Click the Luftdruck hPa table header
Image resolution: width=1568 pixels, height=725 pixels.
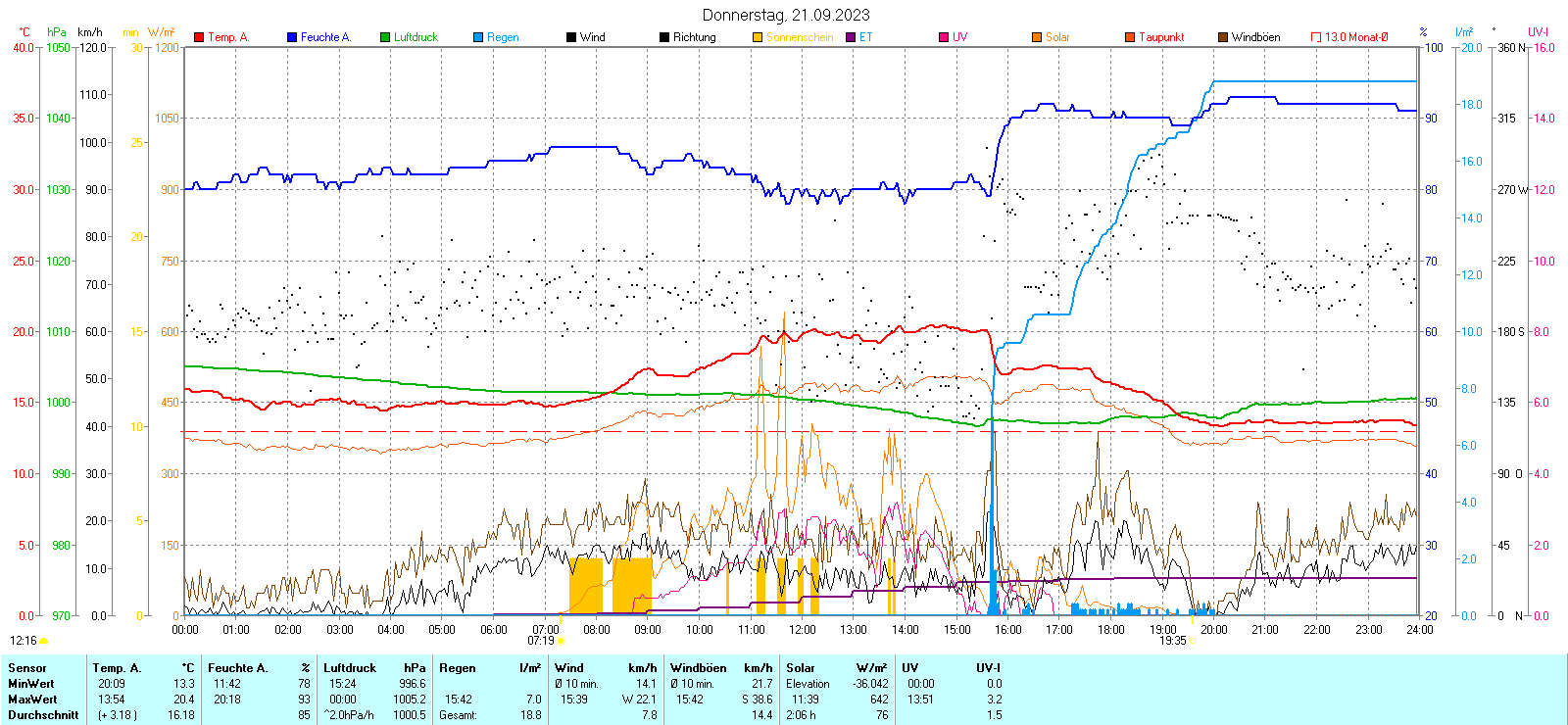tap(350, 668)
